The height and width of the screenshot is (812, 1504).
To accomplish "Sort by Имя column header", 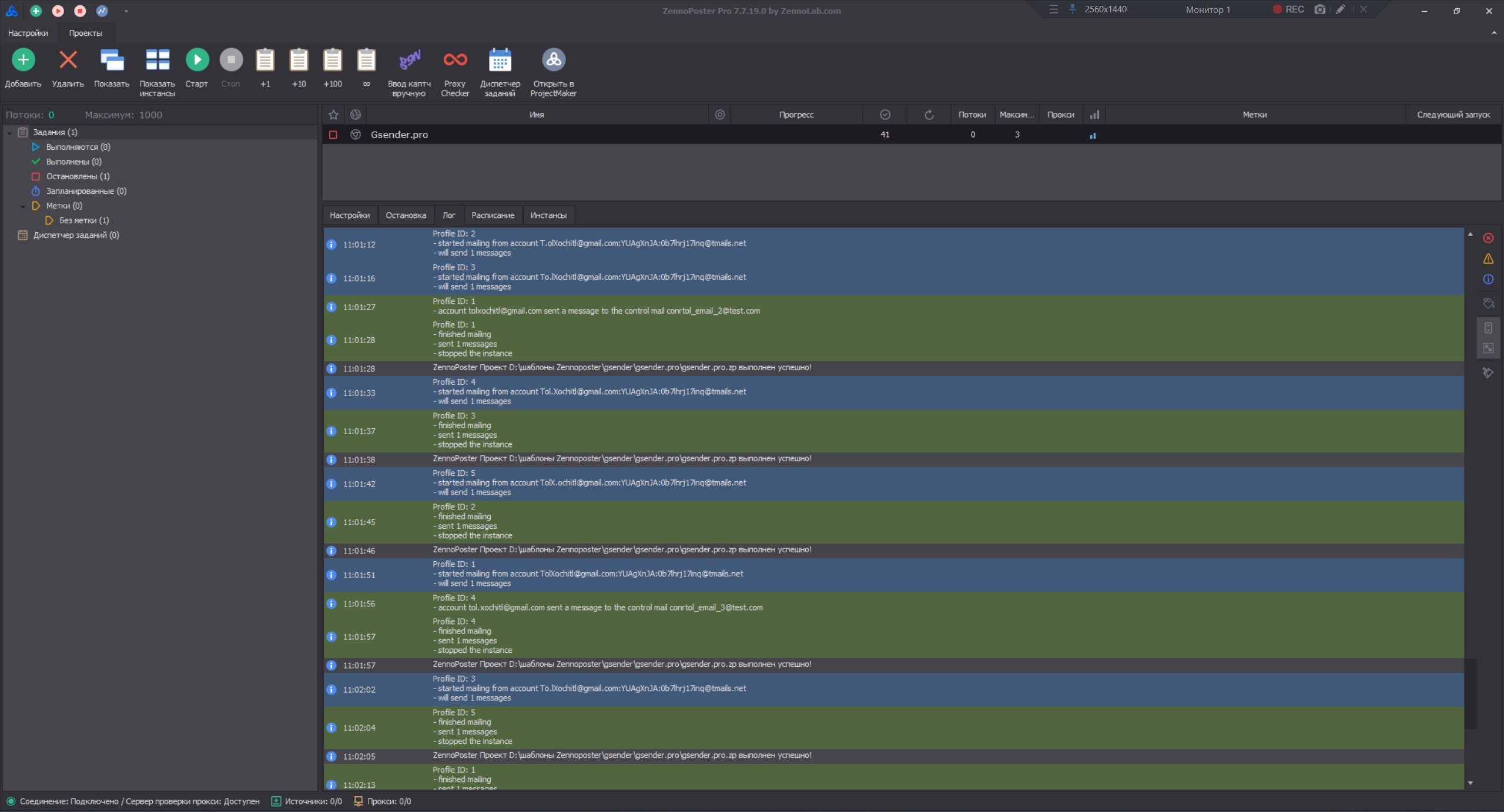I will pos(537,115).
